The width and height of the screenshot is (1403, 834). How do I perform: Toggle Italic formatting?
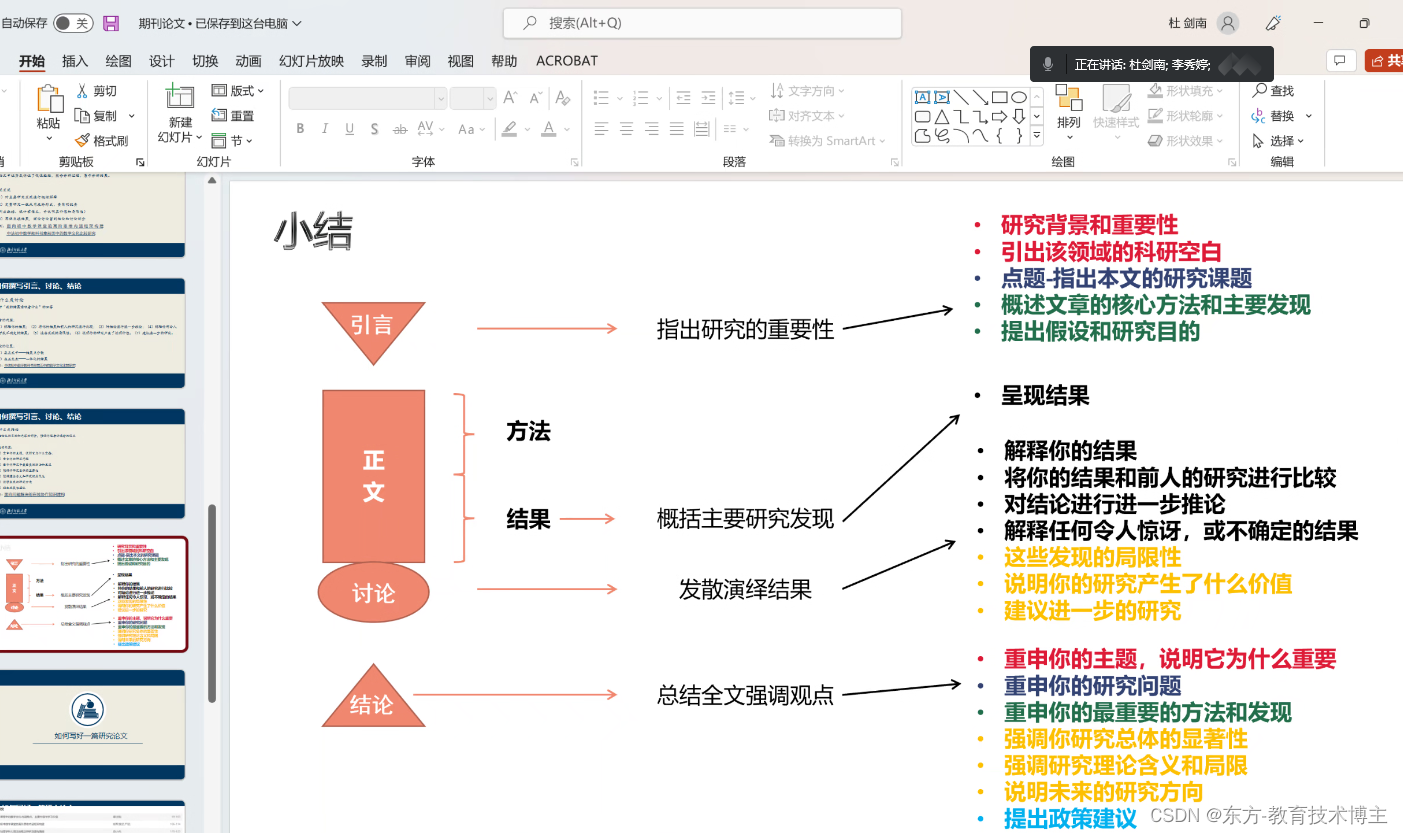(324, 129)
